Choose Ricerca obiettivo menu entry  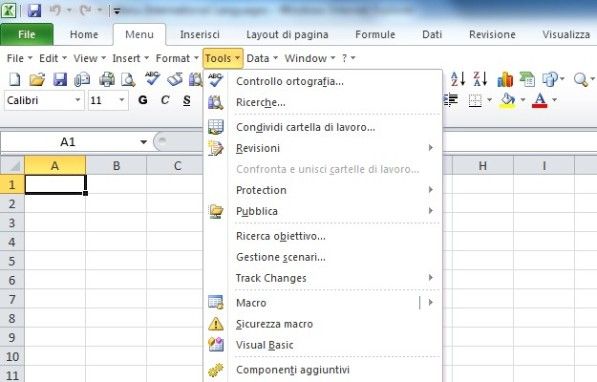point(323,236)
